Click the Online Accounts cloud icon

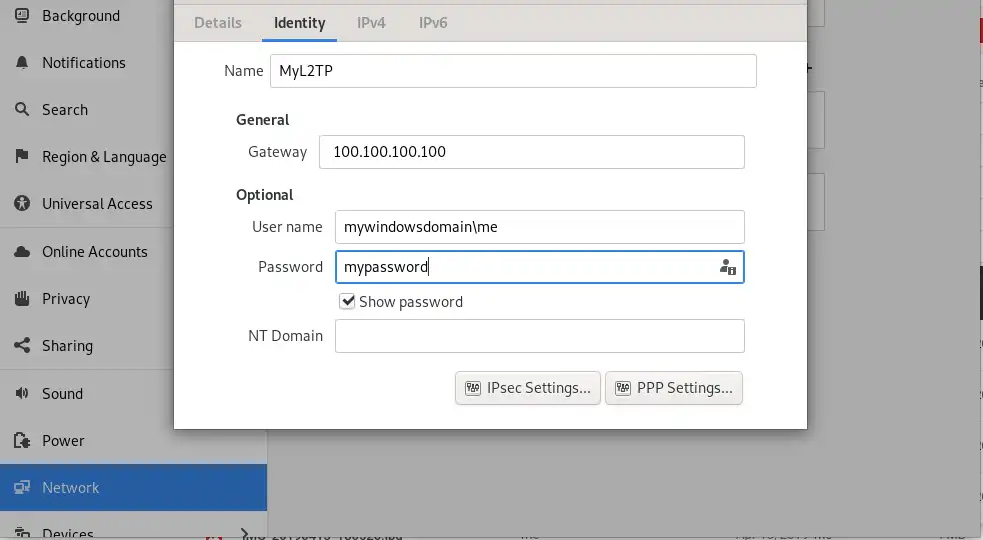(22, 251)
